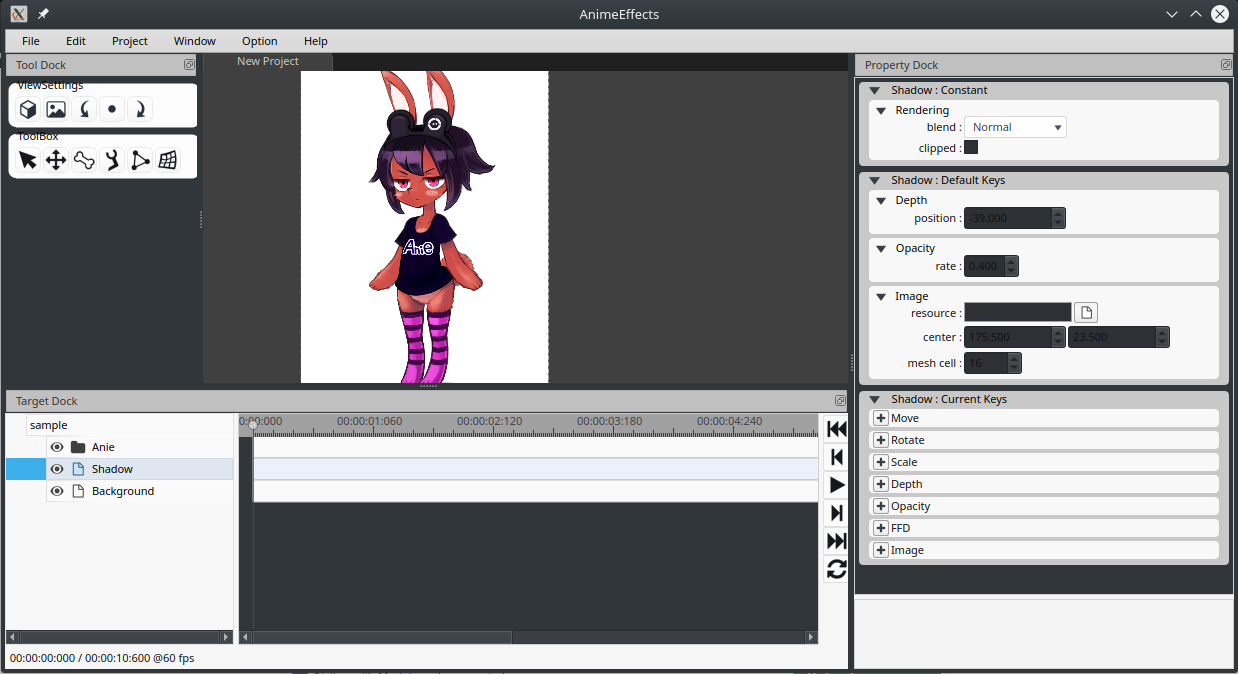Image resolution: width=1238 pixels, height=674 pixels.
Task: Select the Pose tool
Action: point(112,160)
